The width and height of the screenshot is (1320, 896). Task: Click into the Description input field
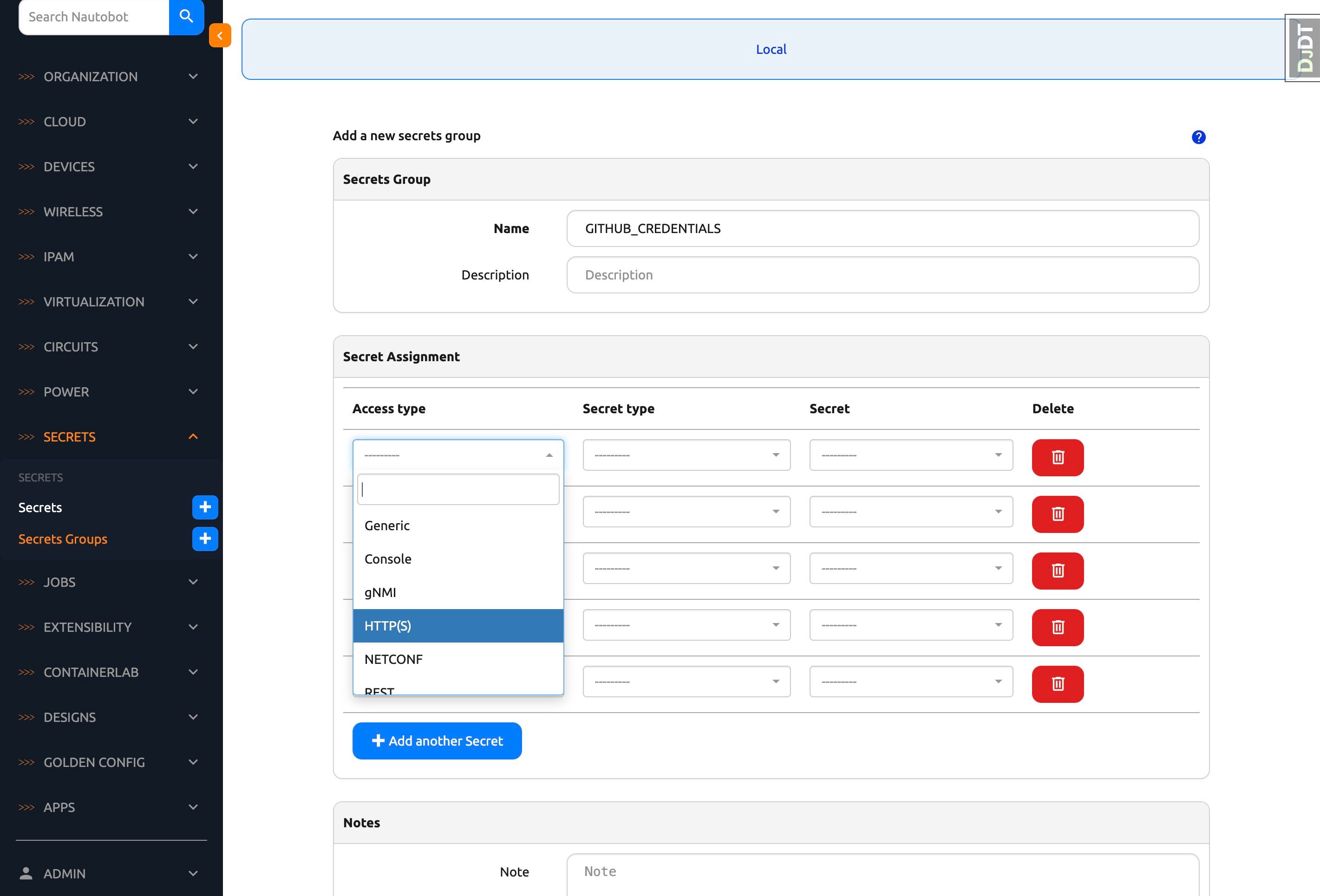[882, 275]
